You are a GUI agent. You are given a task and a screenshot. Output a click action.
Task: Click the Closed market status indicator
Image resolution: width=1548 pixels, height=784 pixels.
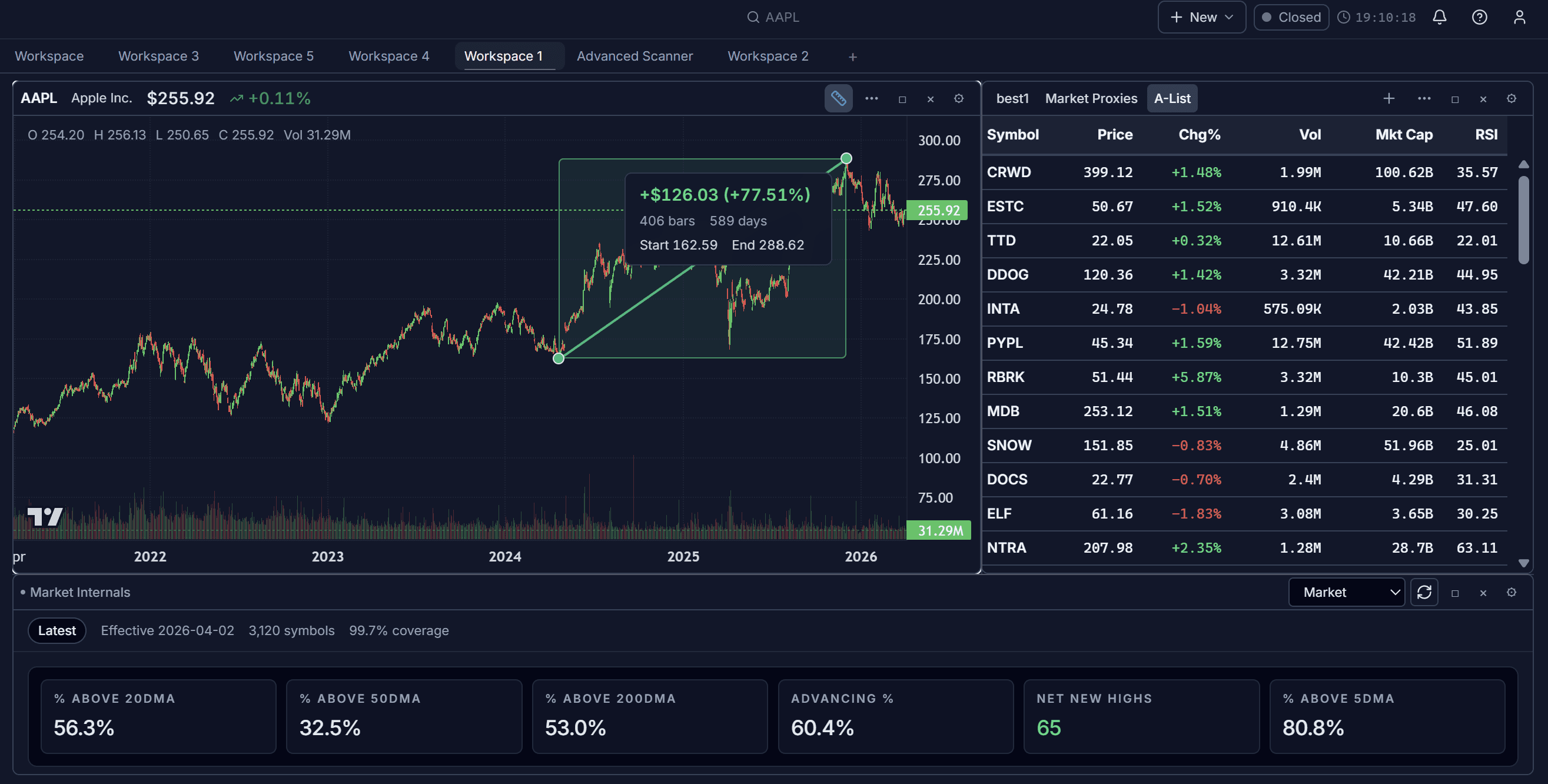coord(1291,17)
